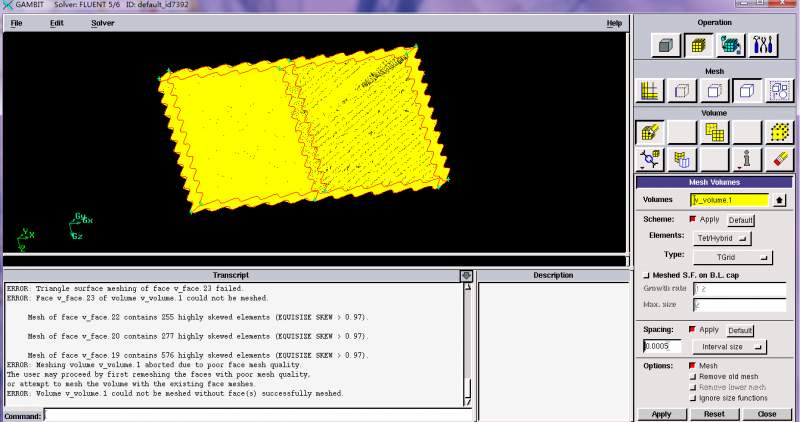
Task: Open the Zones operation icon
Action: 731,46
